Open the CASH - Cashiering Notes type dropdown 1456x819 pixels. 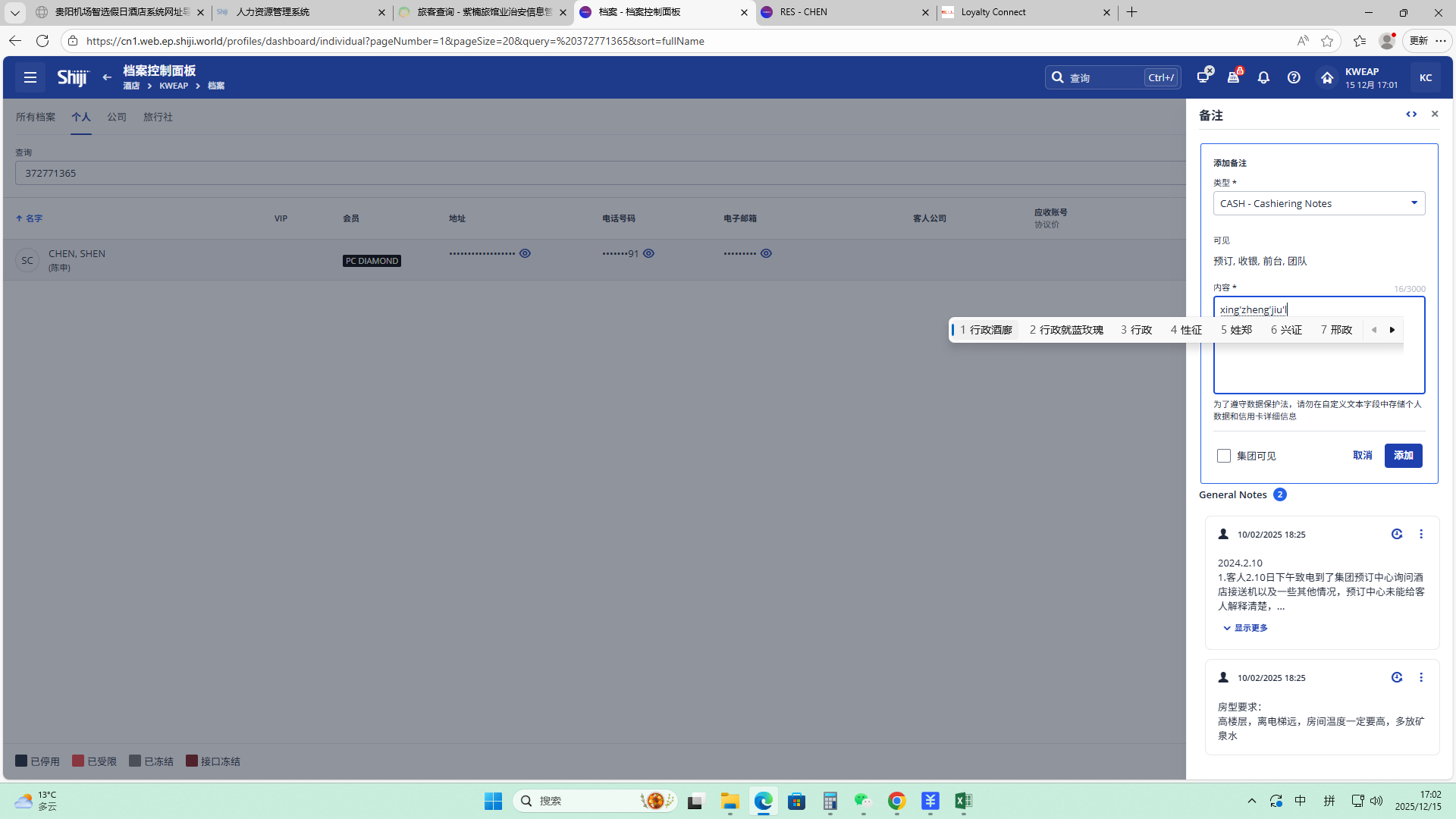pyautogui.click(x=1319, y=203)
